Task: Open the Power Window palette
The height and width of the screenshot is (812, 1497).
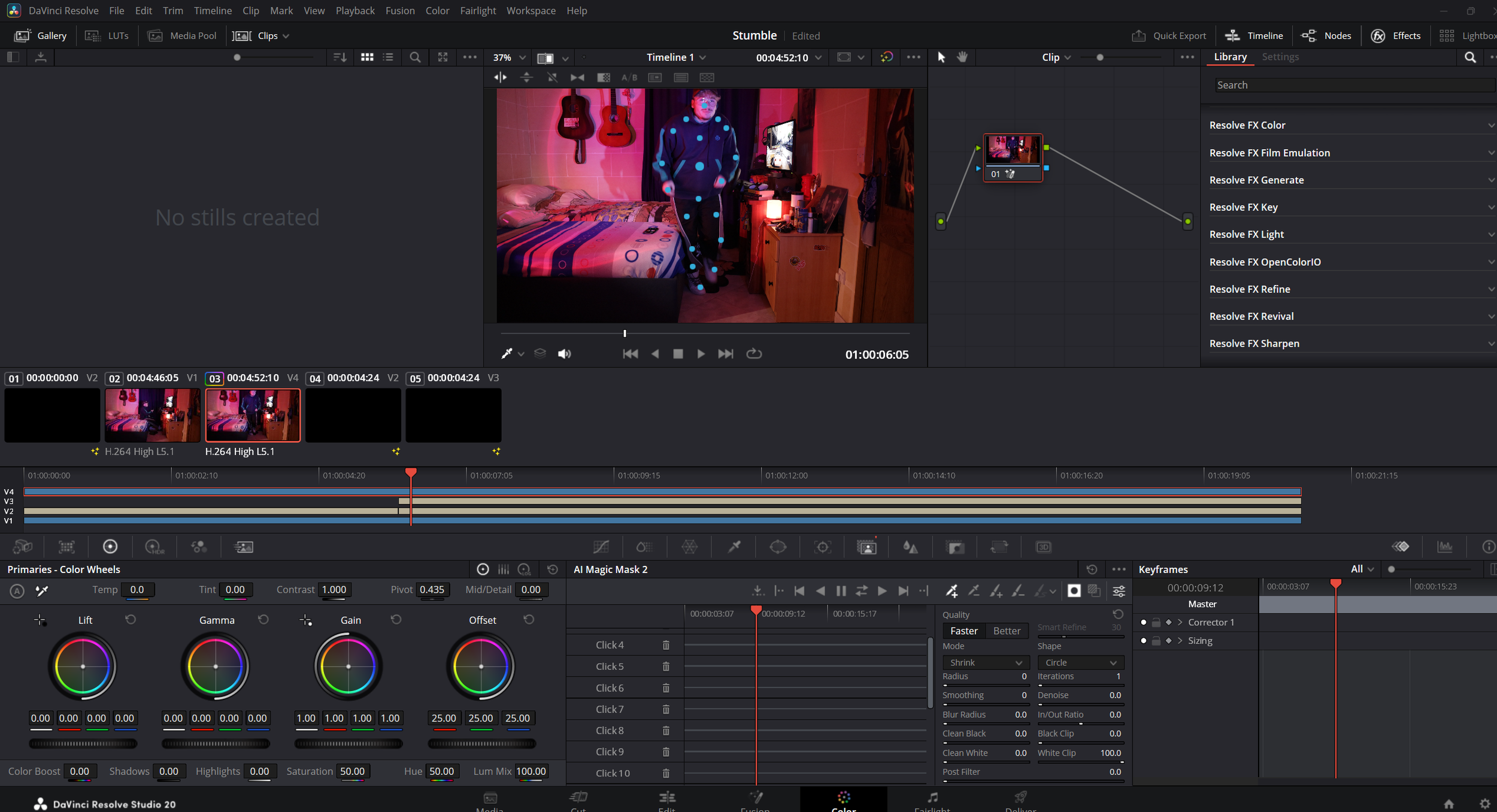Action: 778,547
